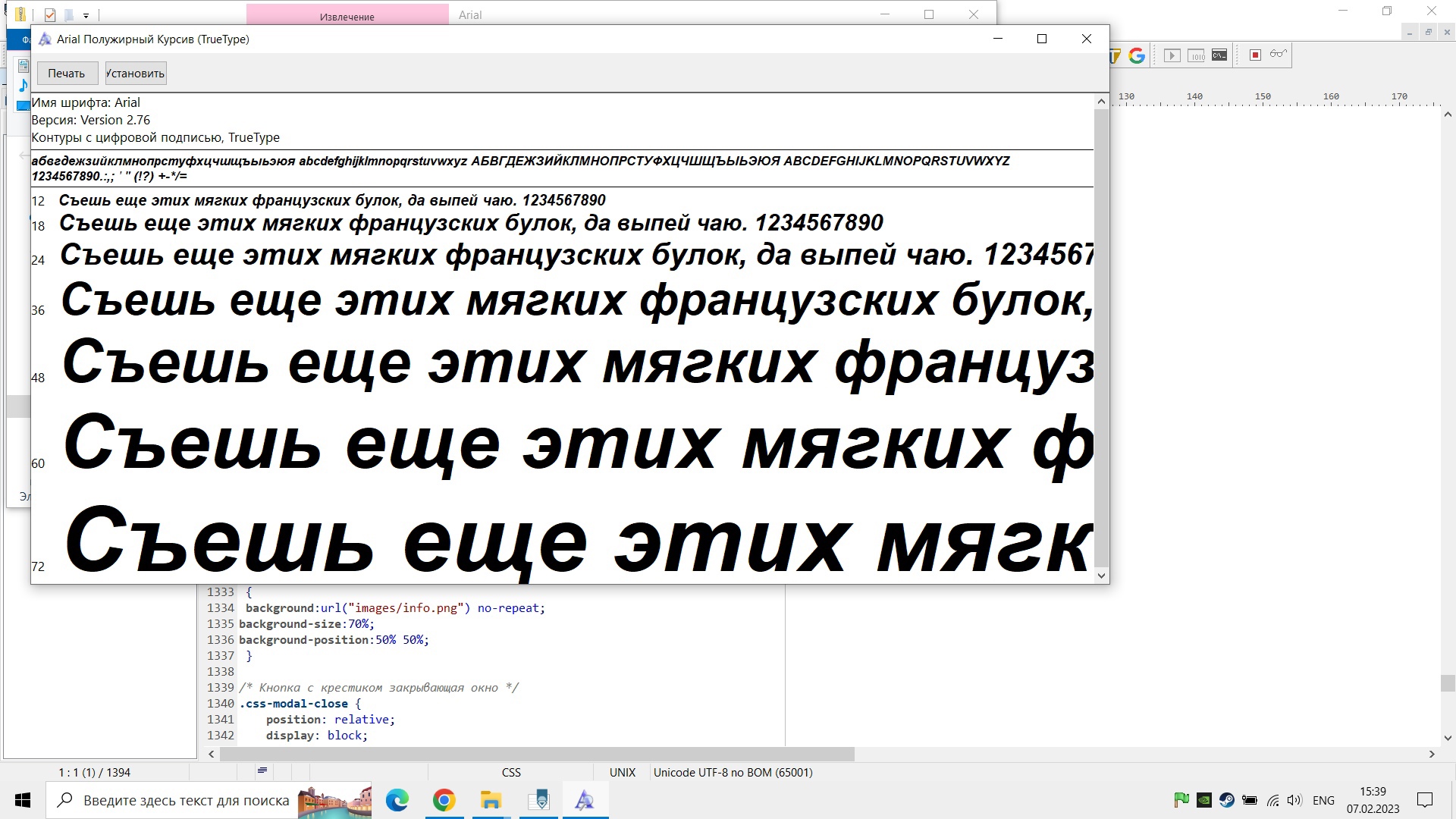Click the glasses viewer toolbar icon
Image resolution: width=1456 pixels, height=819 pixels.
click(1279, 54)
